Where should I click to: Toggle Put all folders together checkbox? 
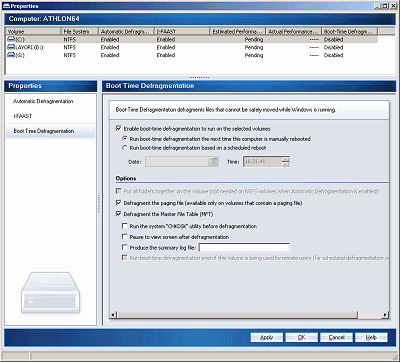118,191
